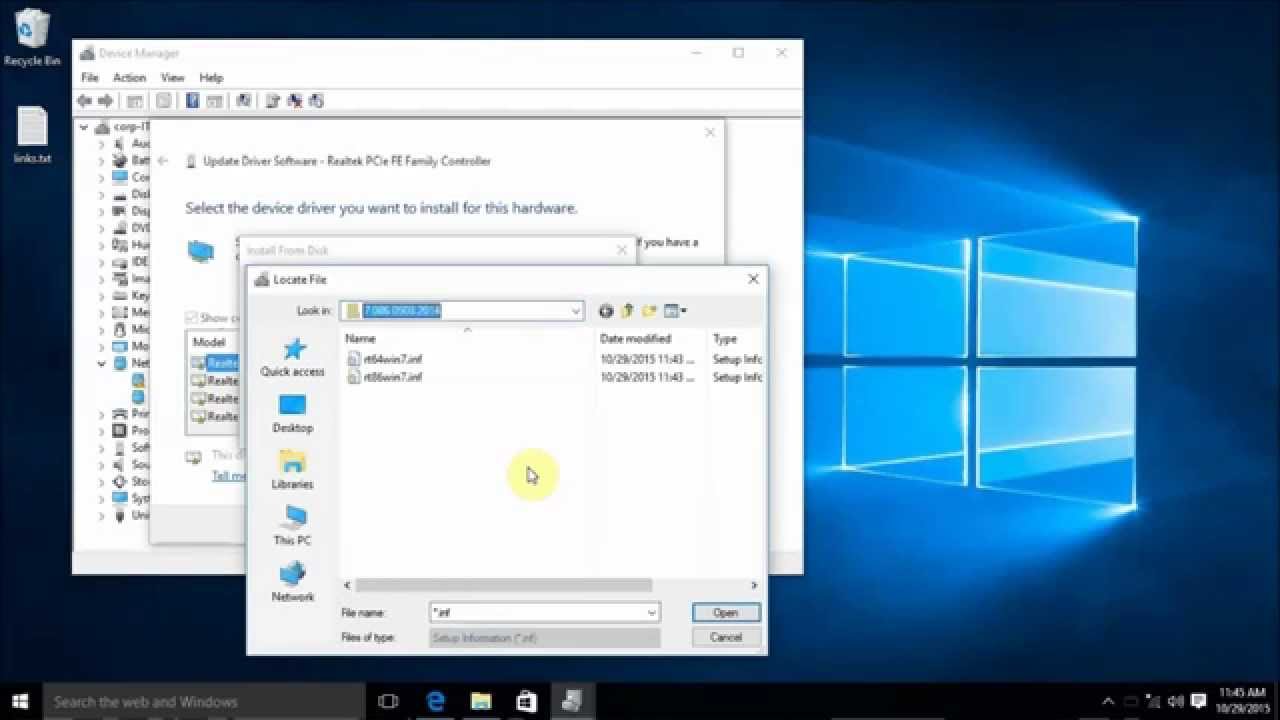Toggle the Show compatible hardware checkbox
The height and width of the screenshot is (720, 1280).
191,318
